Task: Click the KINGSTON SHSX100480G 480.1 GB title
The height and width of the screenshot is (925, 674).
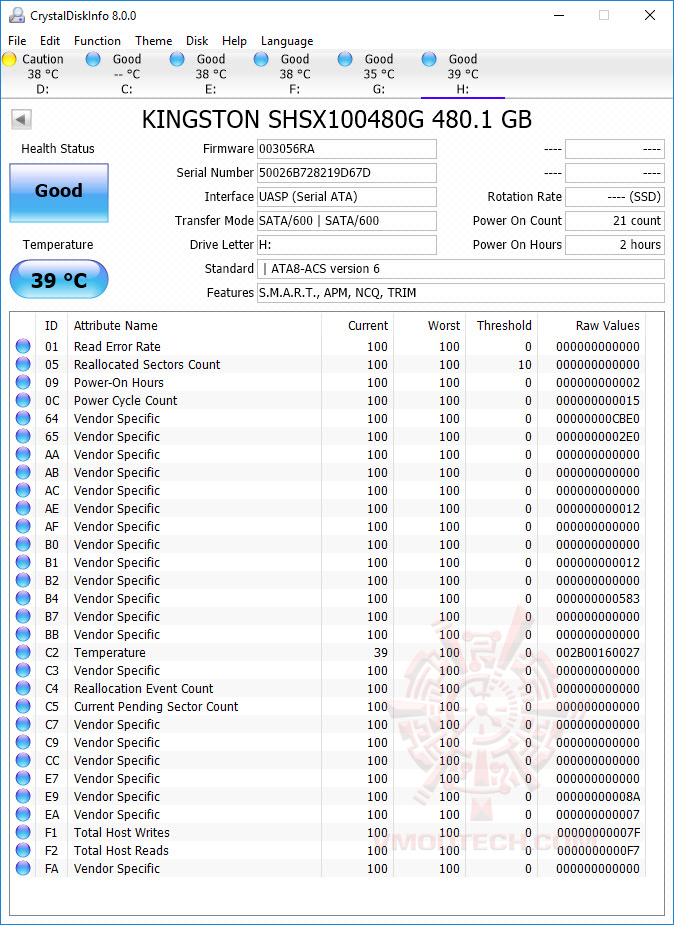Action: (337, 120)
